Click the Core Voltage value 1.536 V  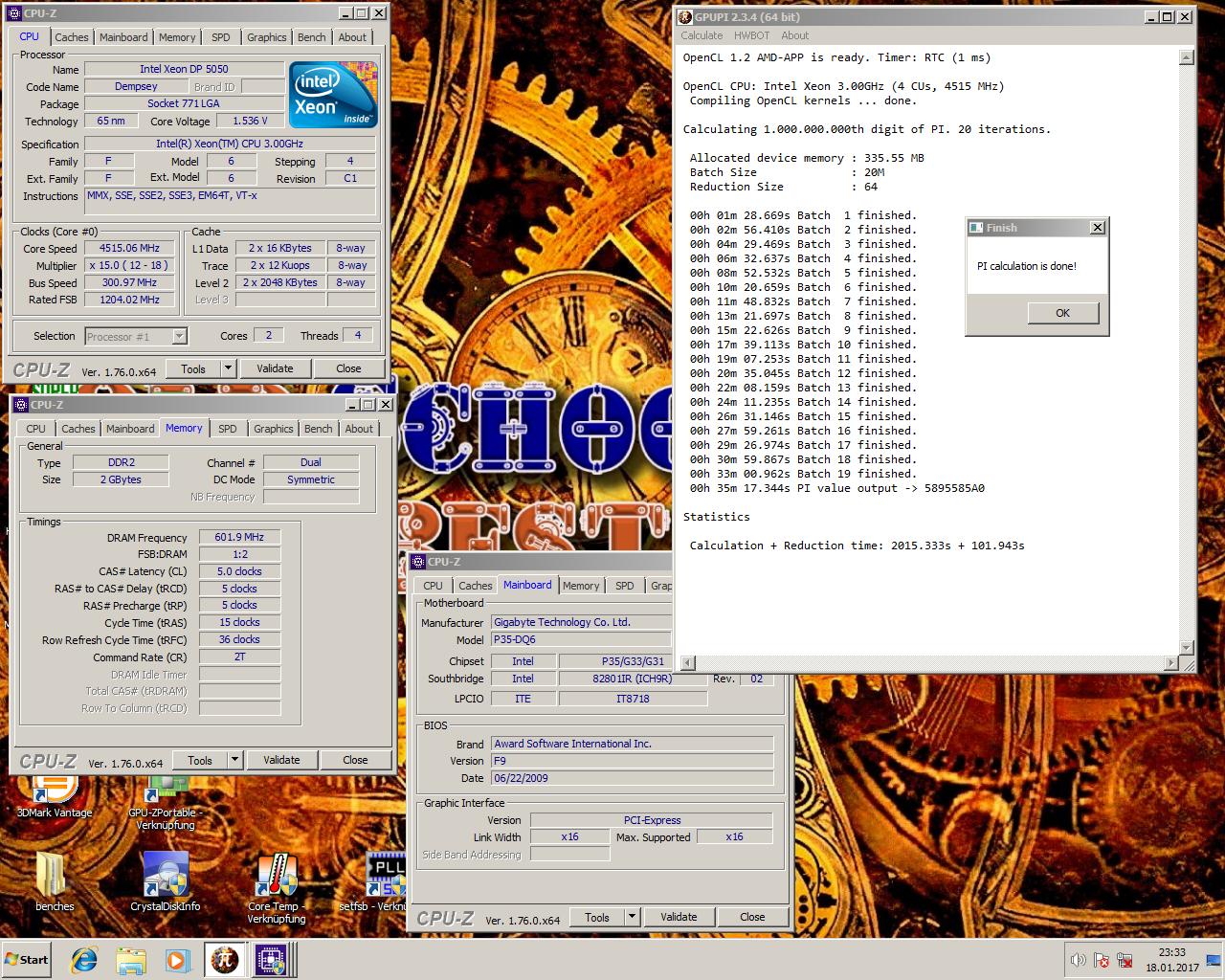point(250,121)
